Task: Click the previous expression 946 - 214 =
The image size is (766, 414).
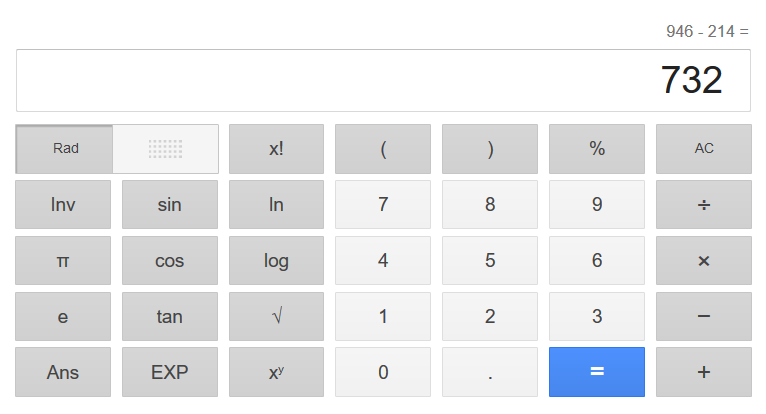Action: click(707, 31)
